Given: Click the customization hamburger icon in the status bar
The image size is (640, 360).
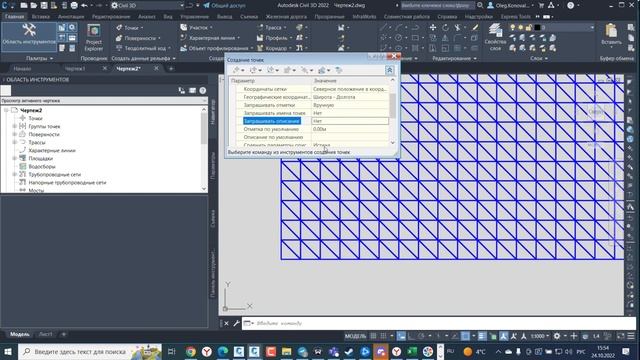Looking at the screenshot, I should click(x=631, y=336).
